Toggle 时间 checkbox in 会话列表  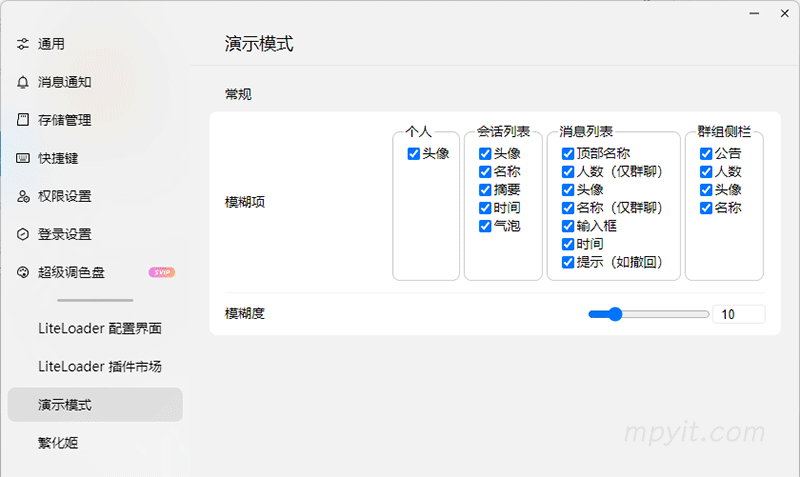coord(485,208)
